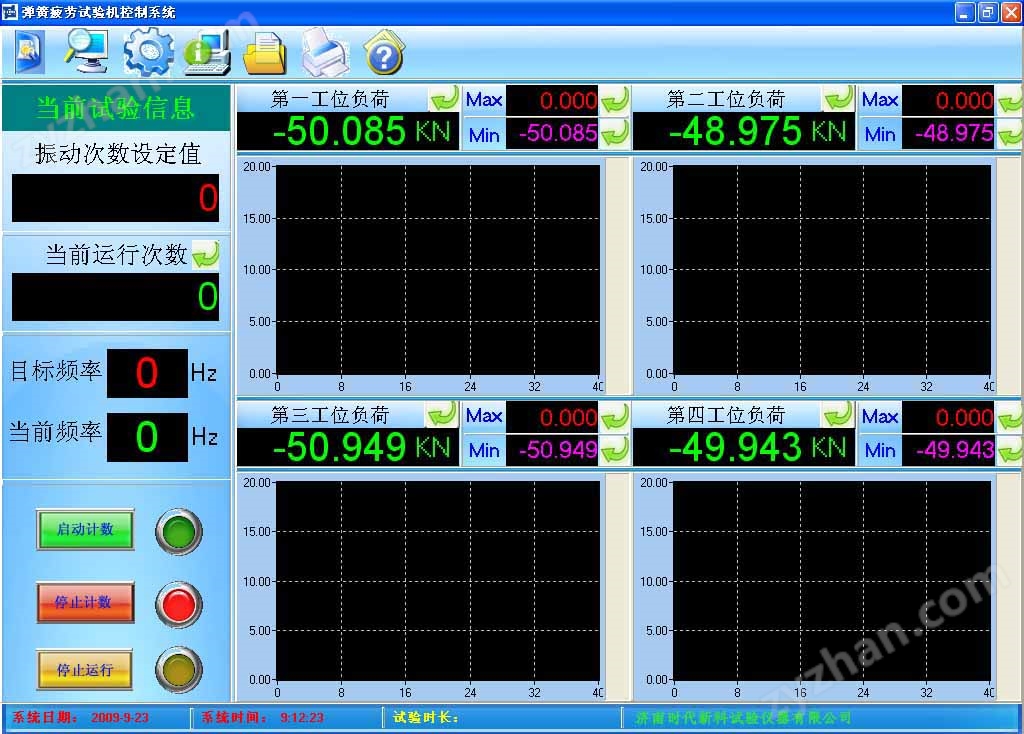Viewport: 1024px width, 734px height.
Task: Reset station one load with green arrow
Action: pyautogui.click(x=444, y=99)
